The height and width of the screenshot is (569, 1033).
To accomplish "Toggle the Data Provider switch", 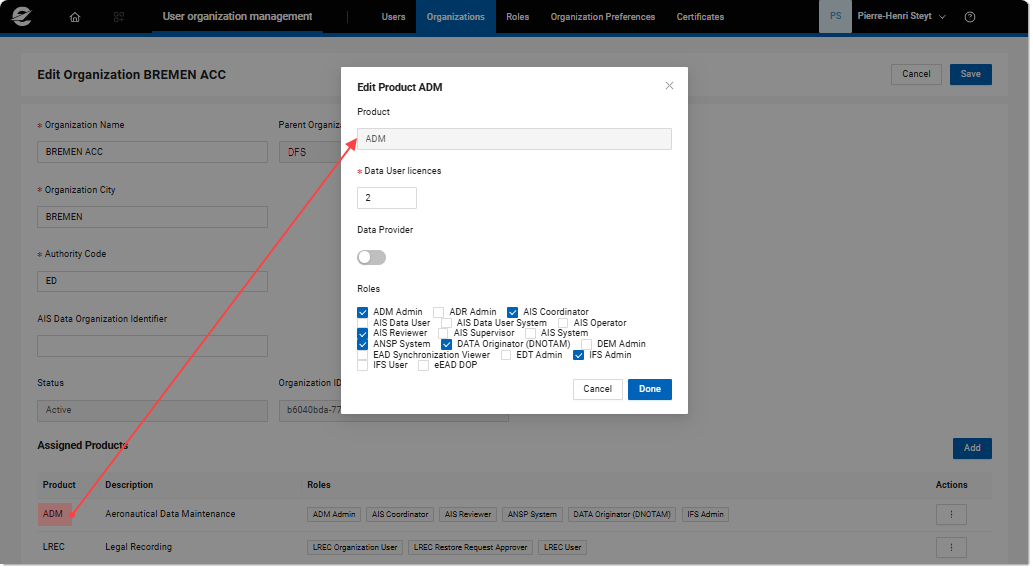I will (x=371, y=258).
